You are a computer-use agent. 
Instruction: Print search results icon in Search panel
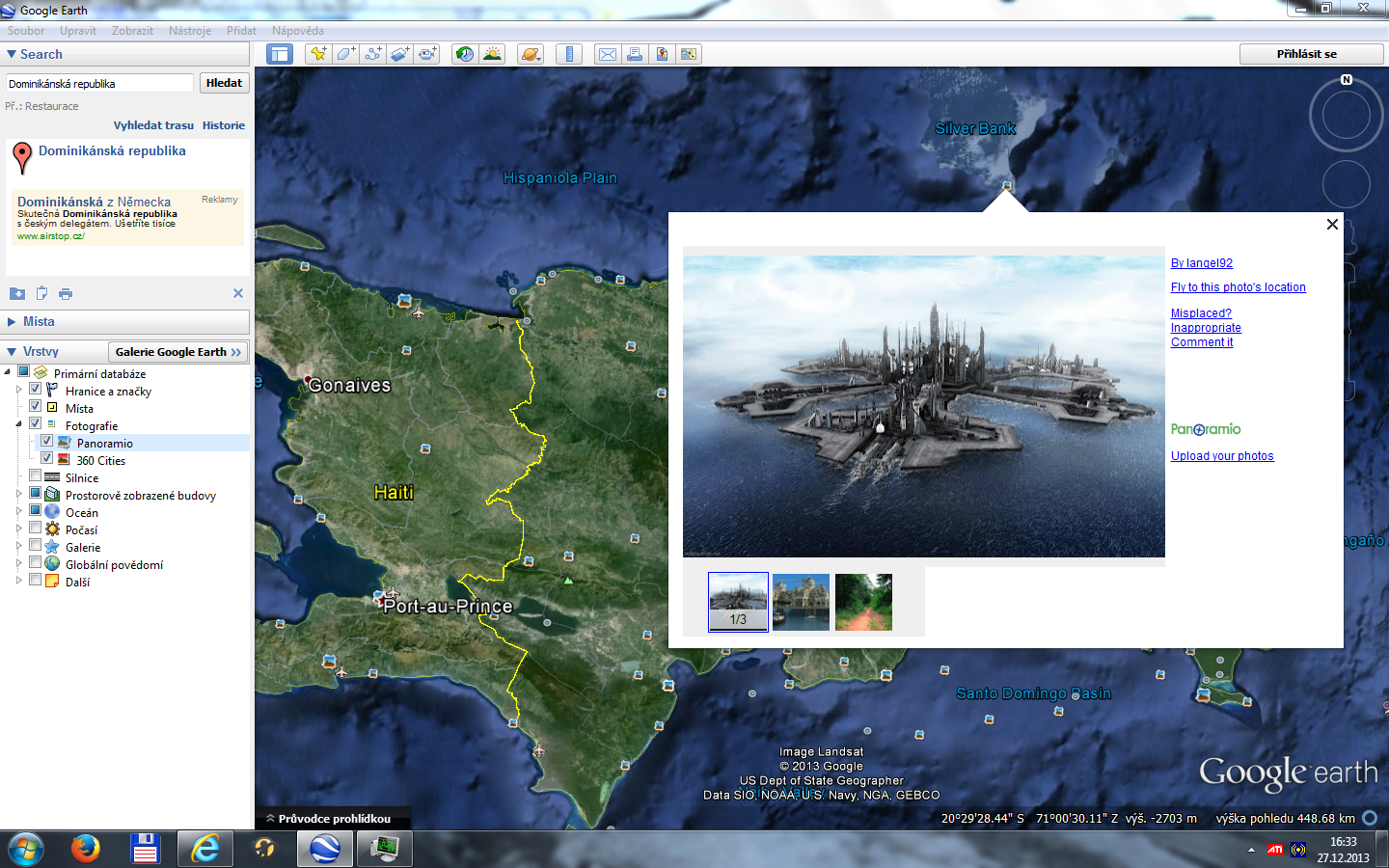click(66, 293)
